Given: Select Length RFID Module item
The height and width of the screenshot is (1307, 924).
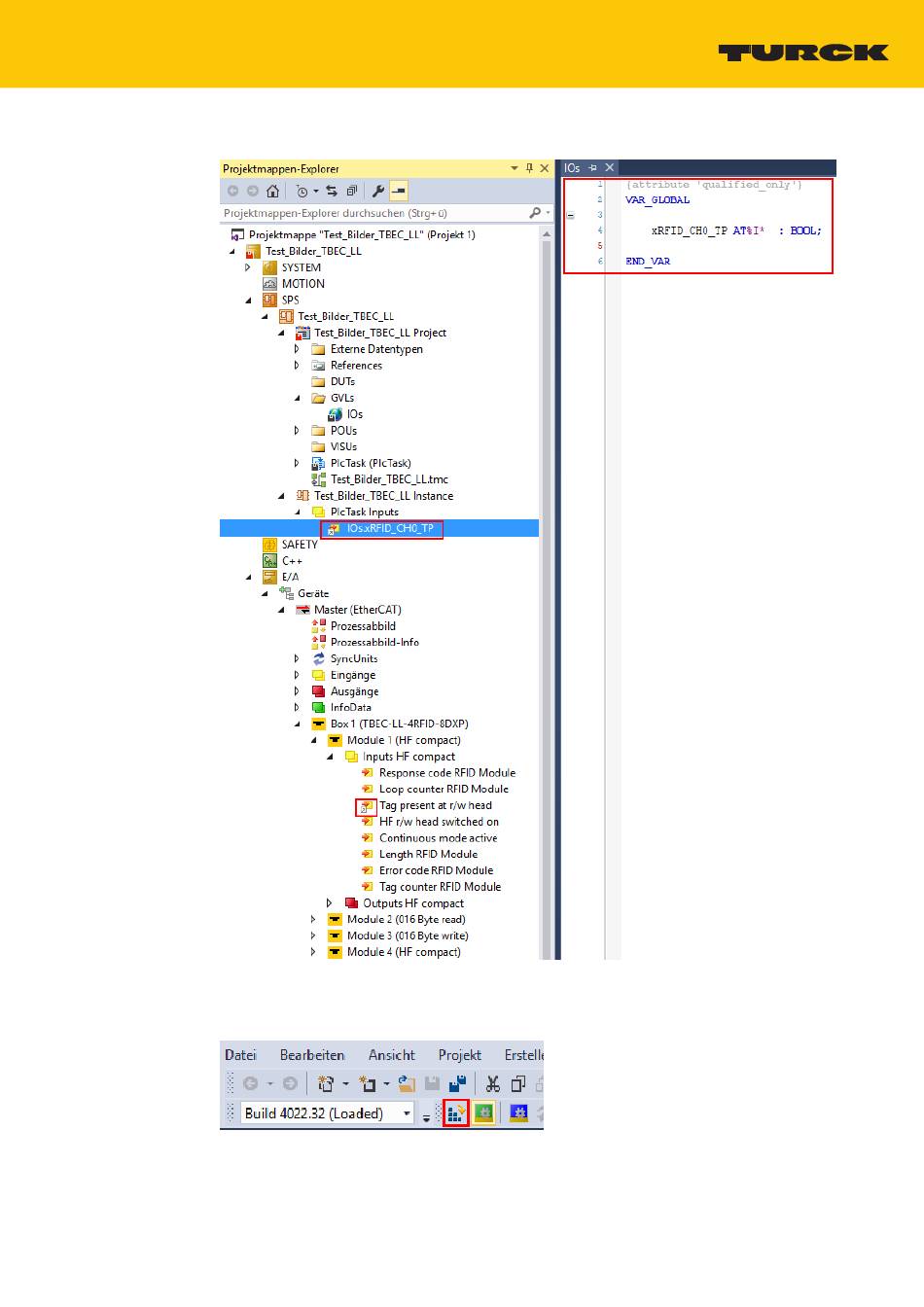Looking at the screenshot, I should click(428, 855).
